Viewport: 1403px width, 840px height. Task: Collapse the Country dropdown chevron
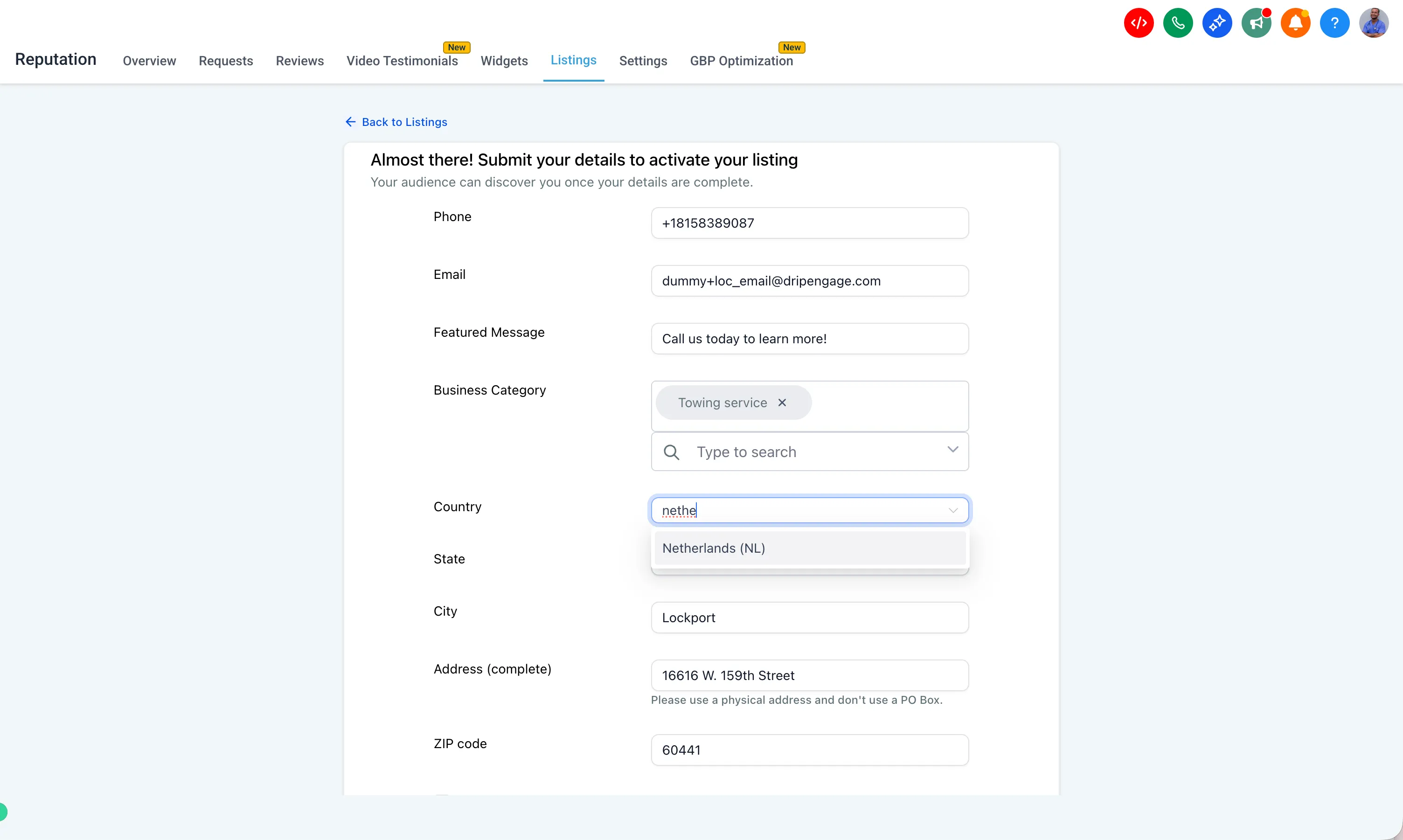[x=953, y=511]
